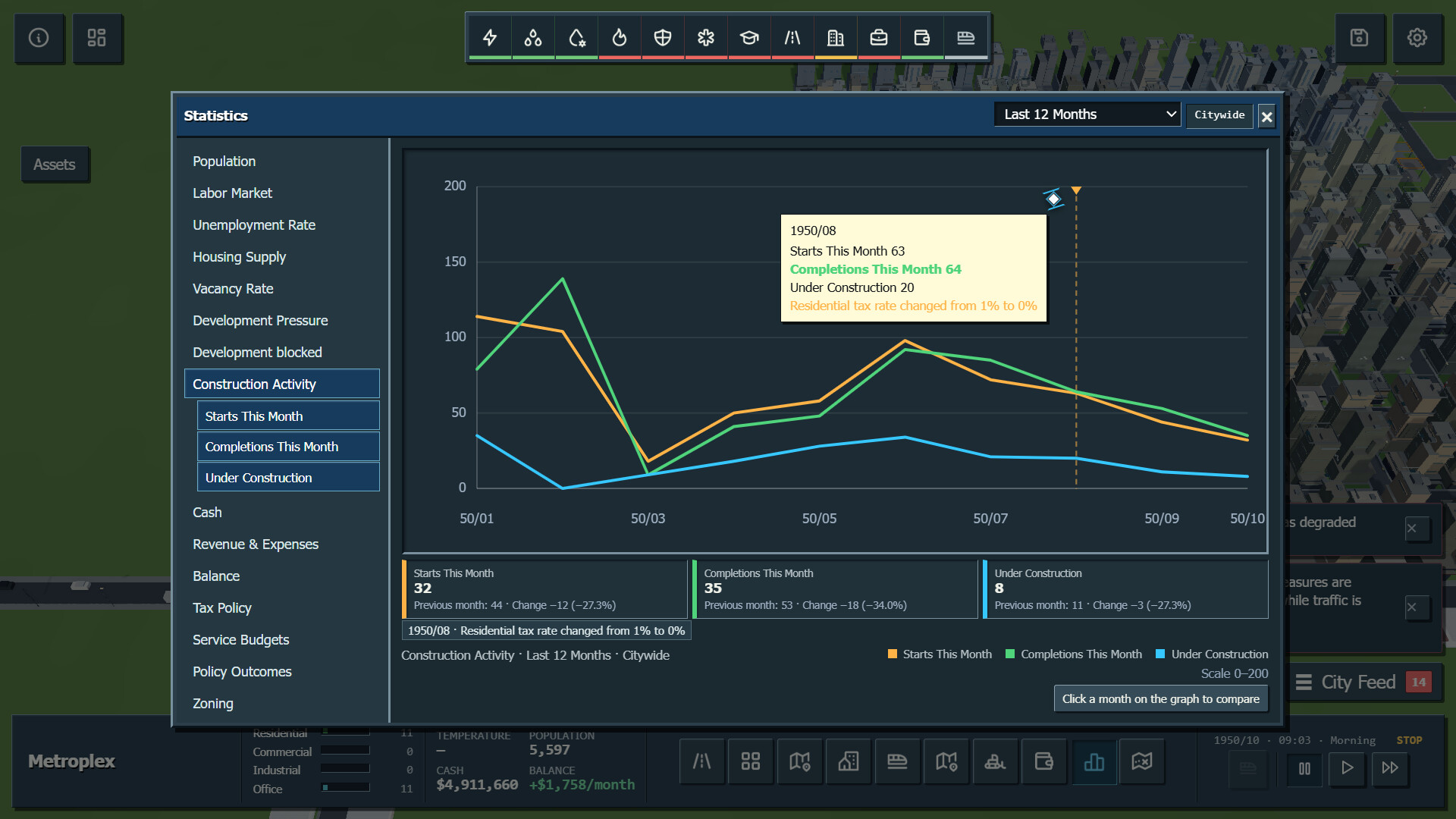The image size is (1456, 819).
Task: Open the sewage treatment overlay icon
Action: tap(576, 37)
